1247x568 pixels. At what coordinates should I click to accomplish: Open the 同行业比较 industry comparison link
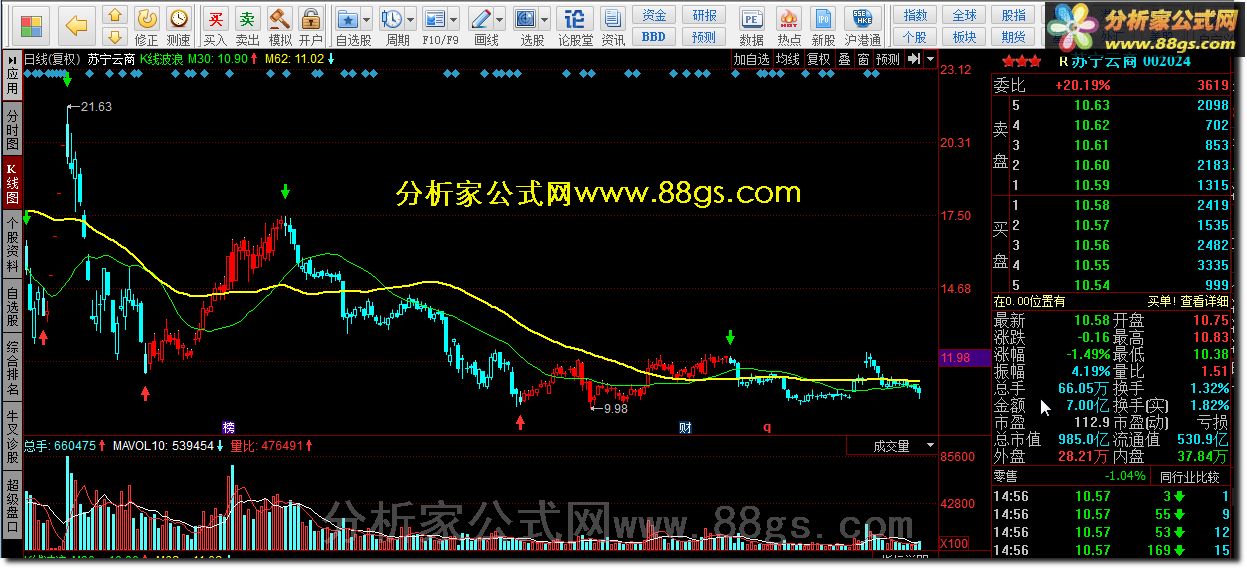[x=1190, y=476]
